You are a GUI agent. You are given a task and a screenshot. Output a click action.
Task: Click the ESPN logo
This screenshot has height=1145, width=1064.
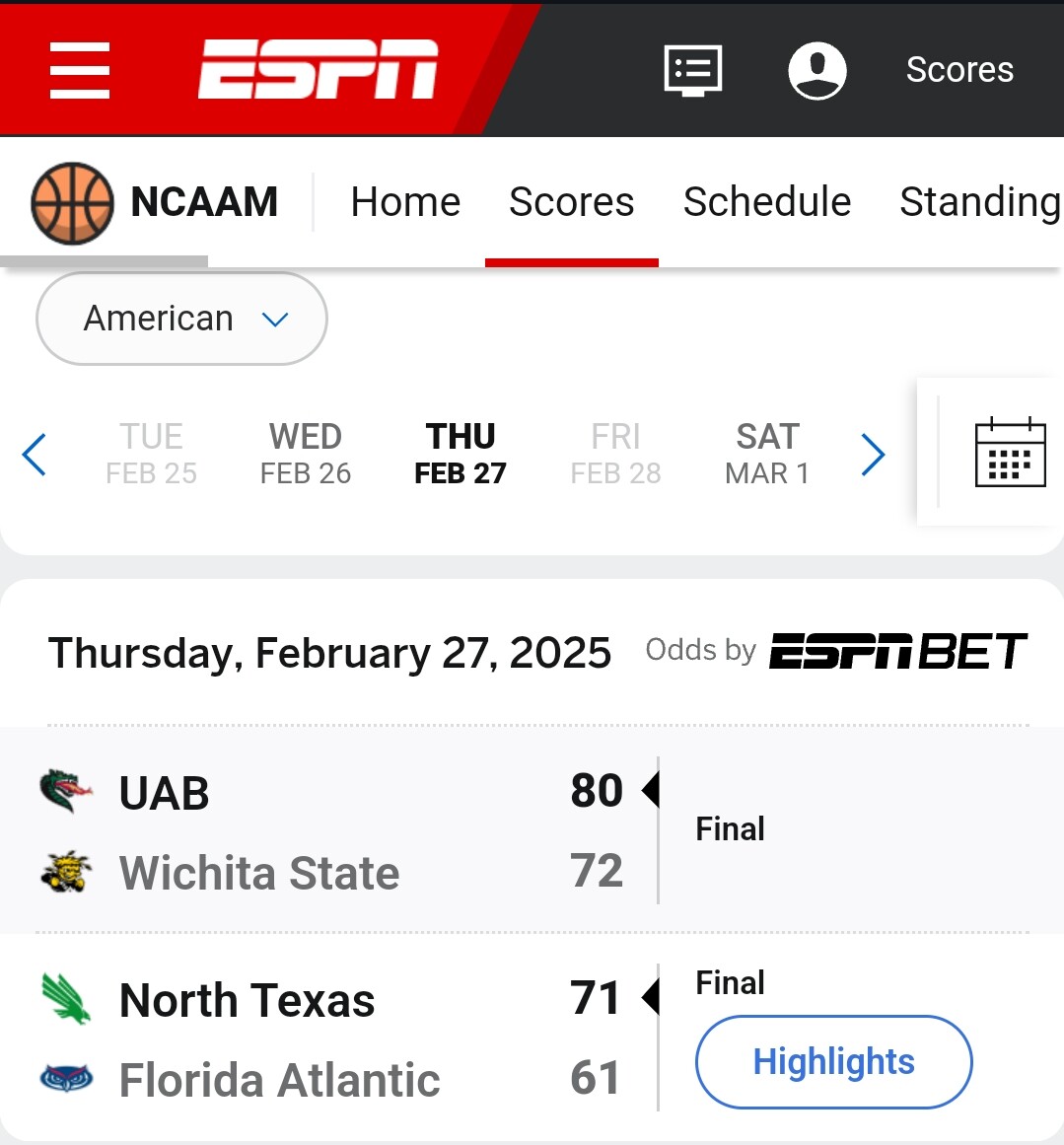pos(318,70)
